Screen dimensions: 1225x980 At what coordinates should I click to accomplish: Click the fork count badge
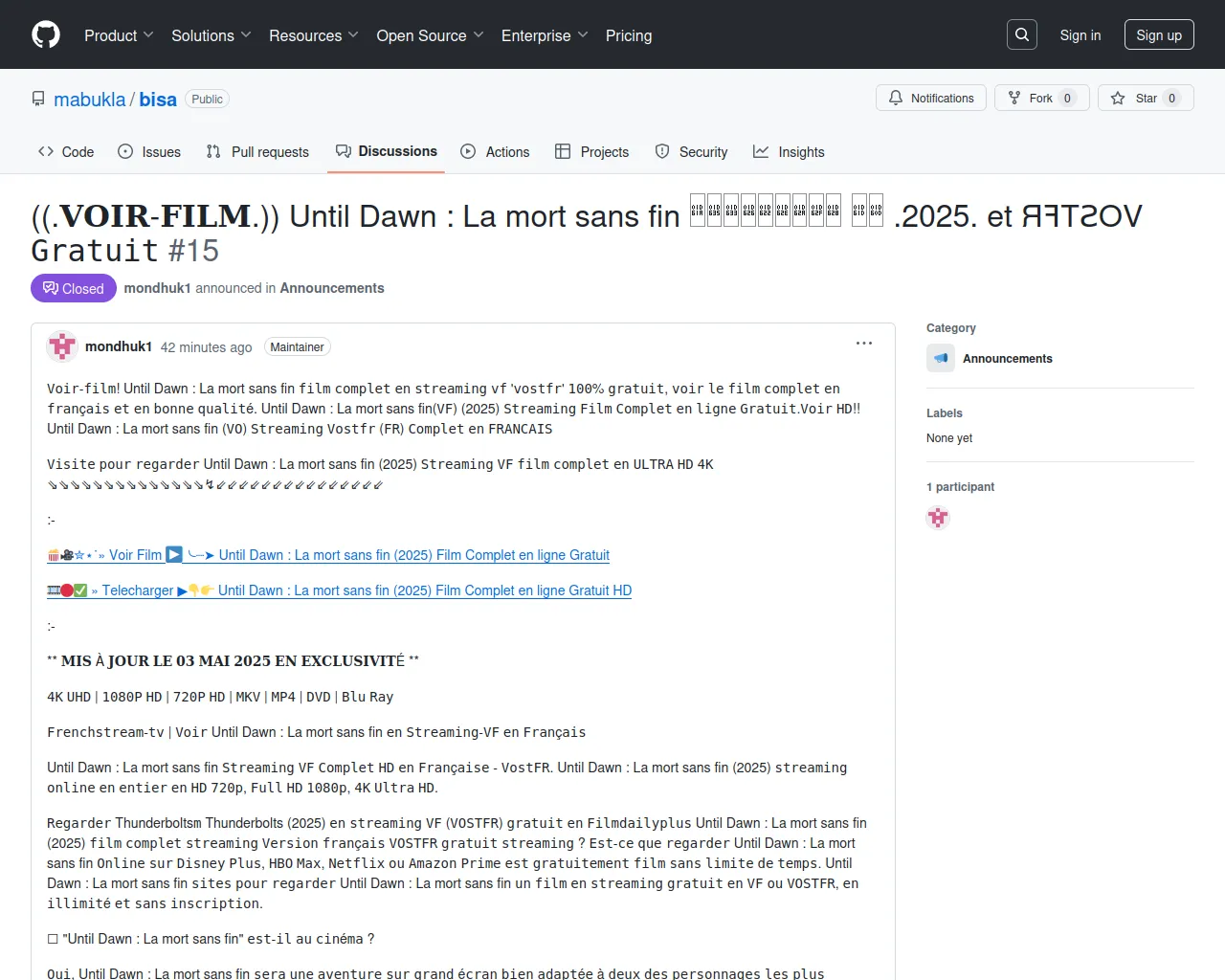pos(1068,98)
